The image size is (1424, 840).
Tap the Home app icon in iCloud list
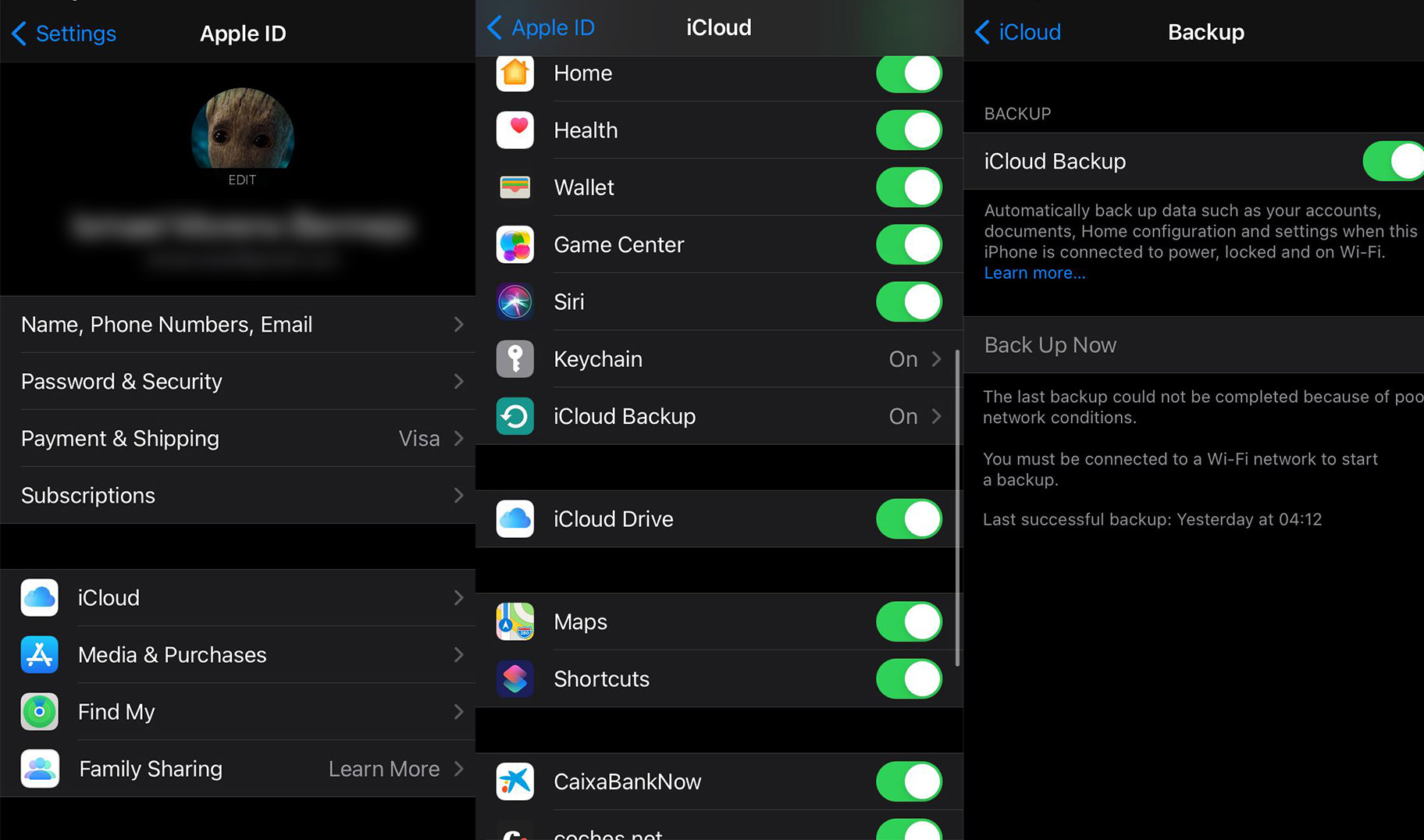515,73
